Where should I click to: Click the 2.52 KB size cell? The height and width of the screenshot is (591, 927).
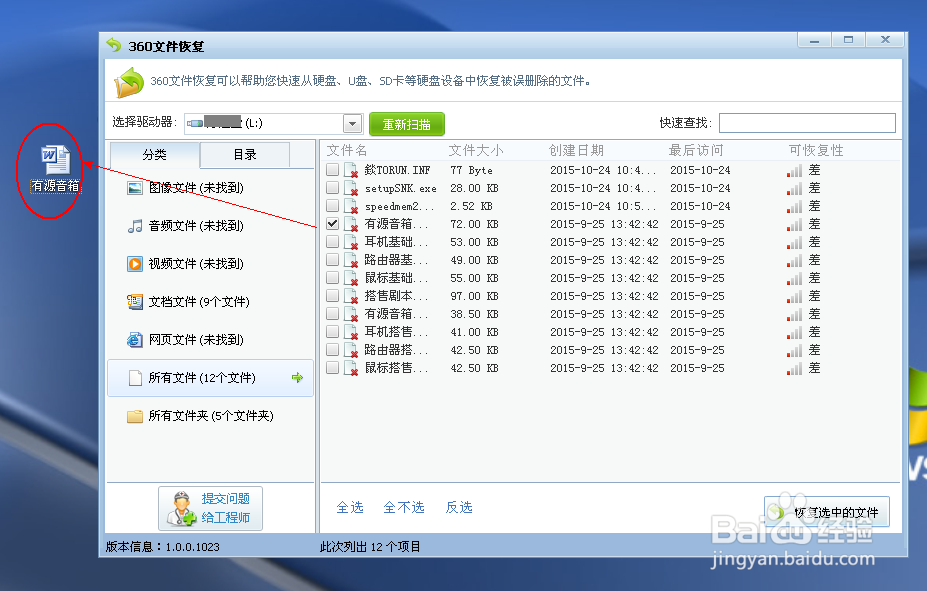pyautogui.click(x=471, y=206)
